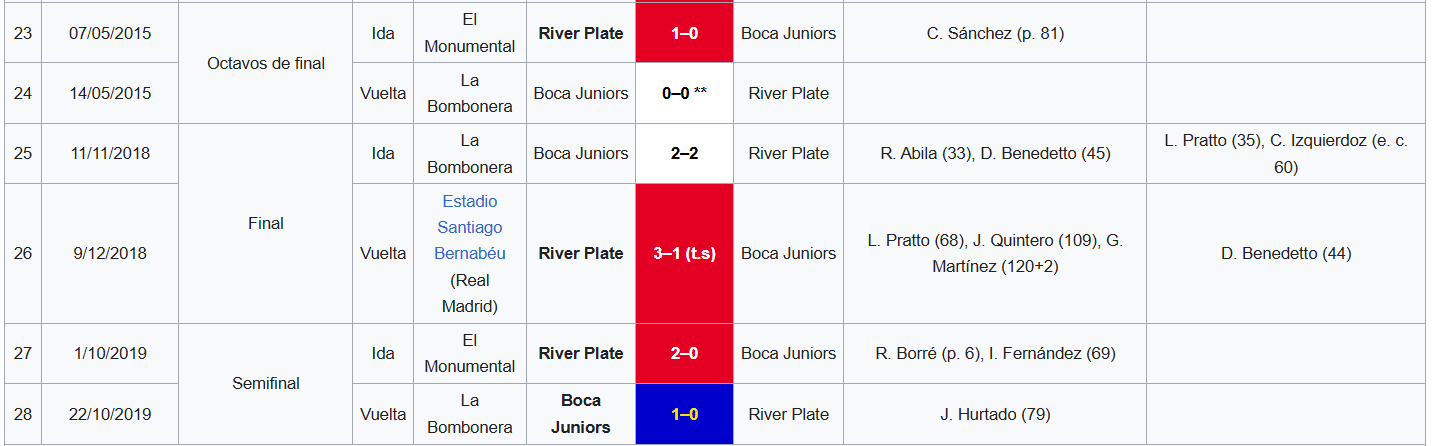This screenshot has height=446, width=1437.
Task: Click the red 2–0 score cell
Action: (x=684, y=354)
